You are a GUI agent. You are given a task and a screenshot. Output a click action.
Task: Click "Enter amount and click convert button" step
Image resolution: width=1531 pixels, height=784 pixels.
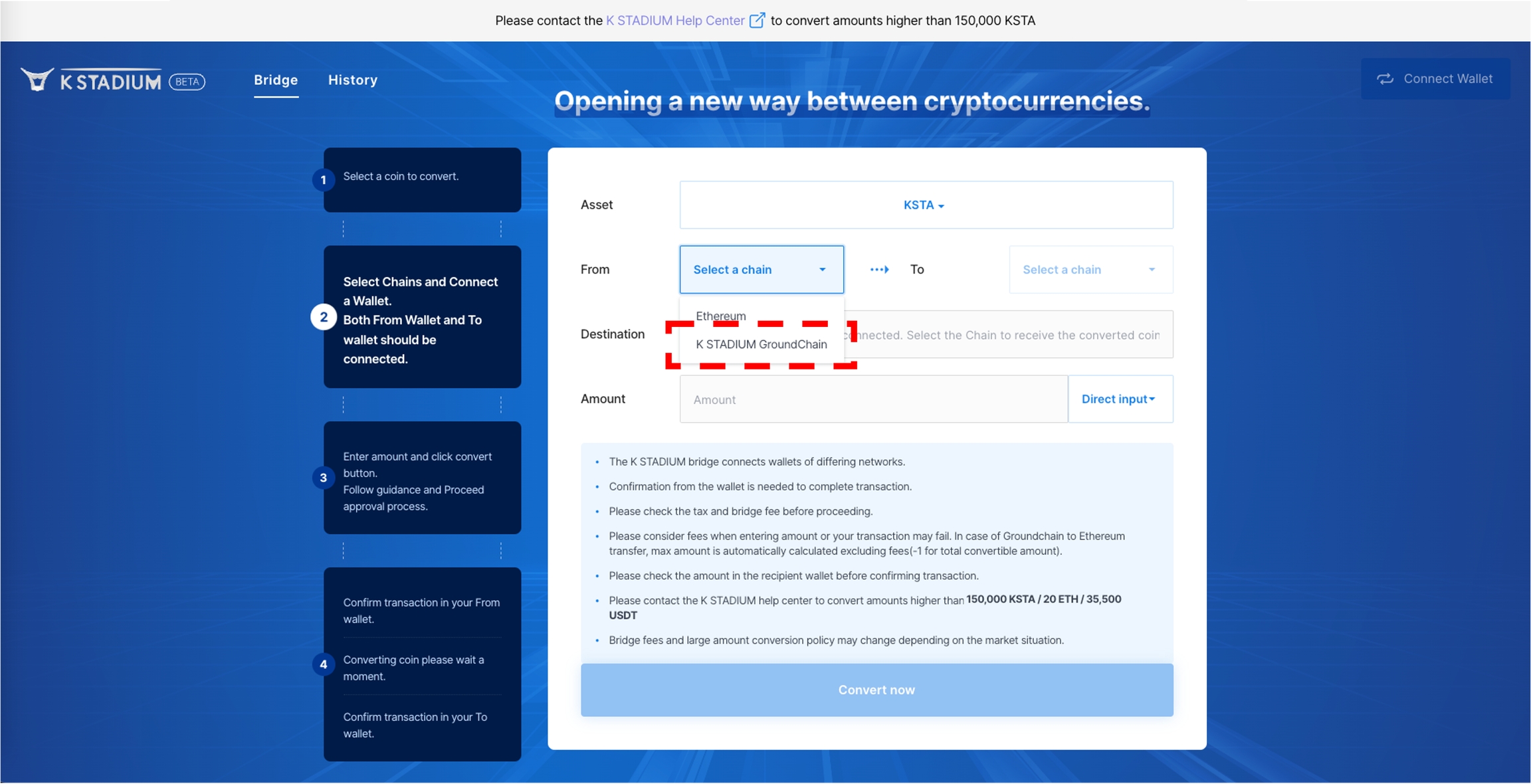coord(422,477)
